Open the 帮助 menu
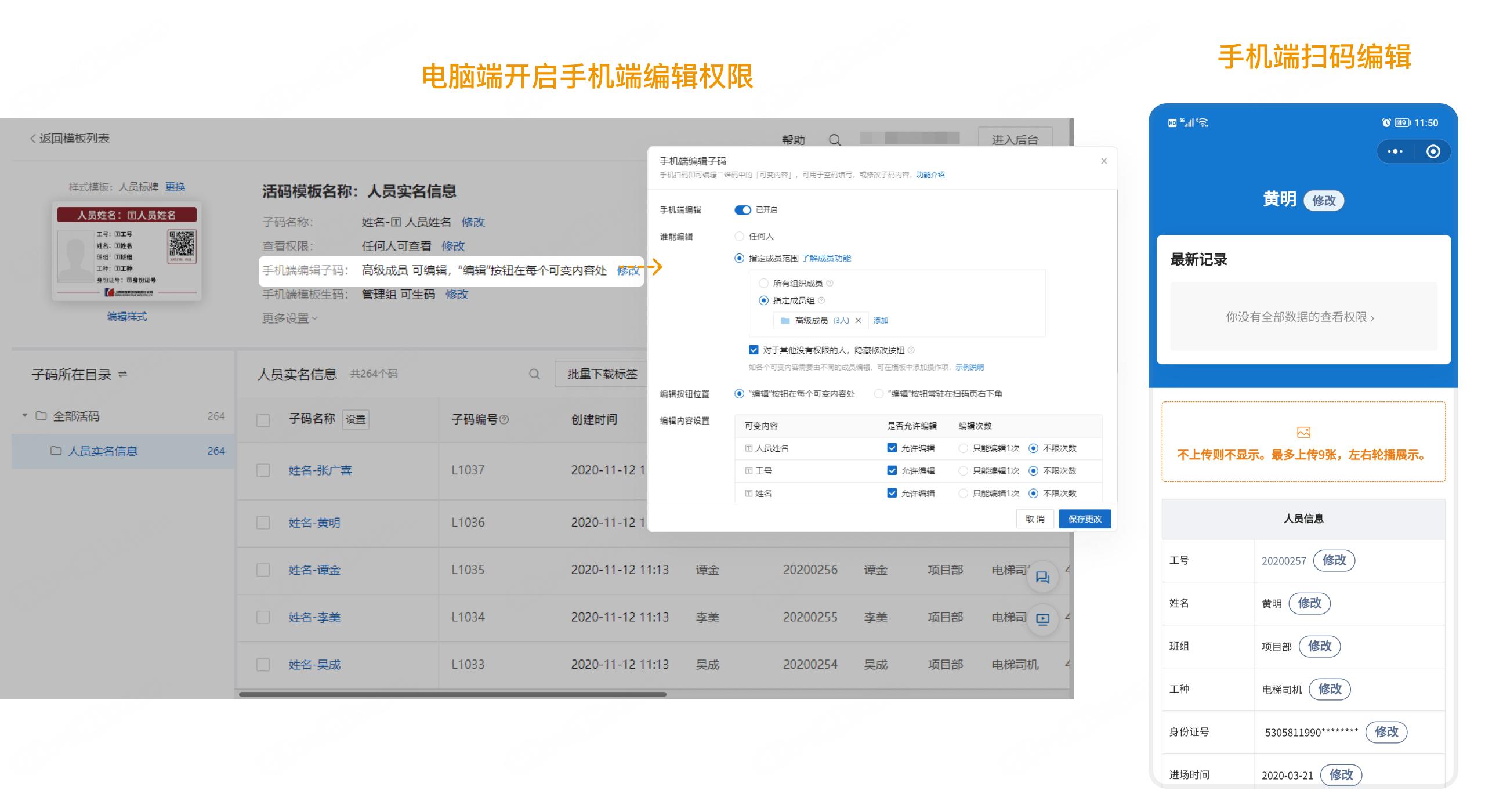The height and width of the screenshot is (812, 1485). (x=793, y=140)
